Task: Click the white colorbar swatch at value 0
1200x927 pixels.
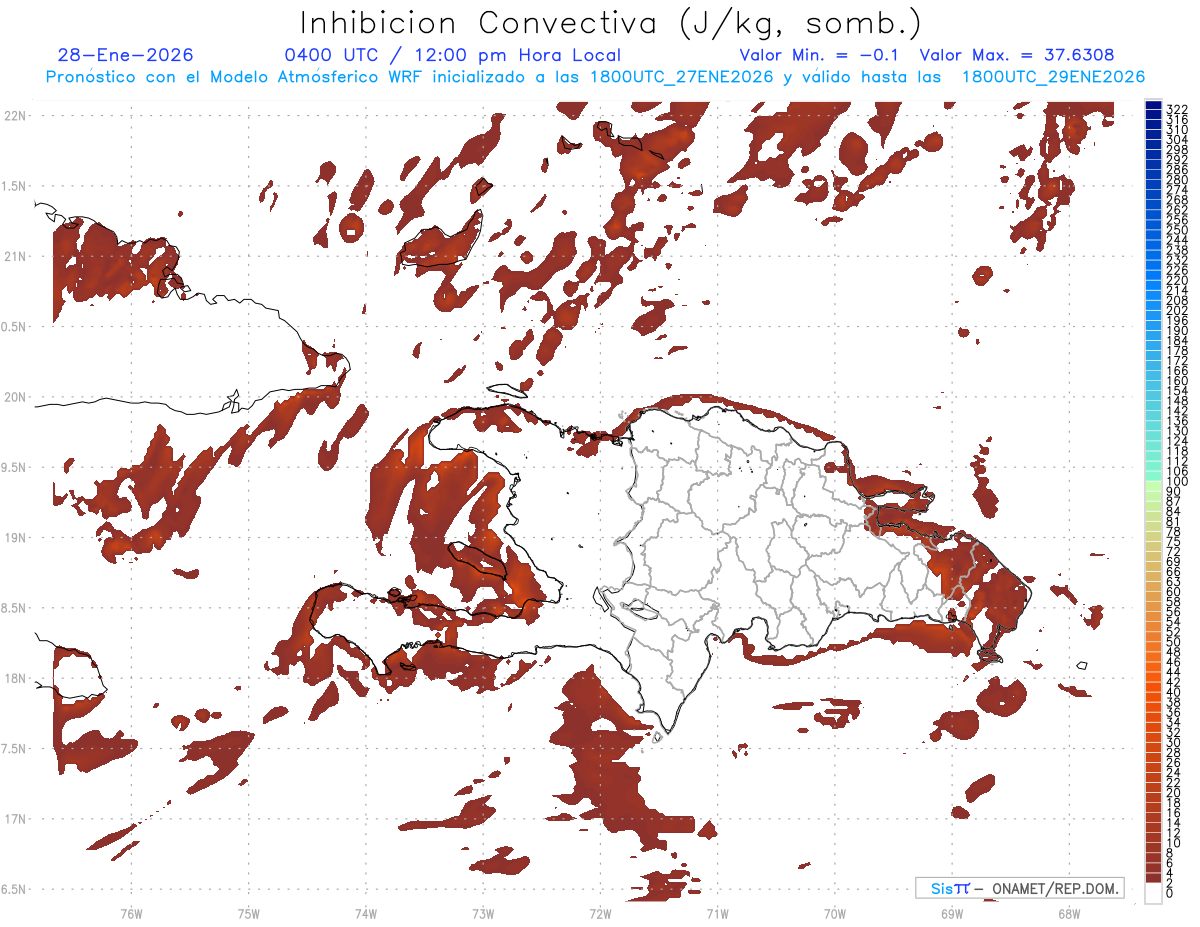Action: (1153, 893)
